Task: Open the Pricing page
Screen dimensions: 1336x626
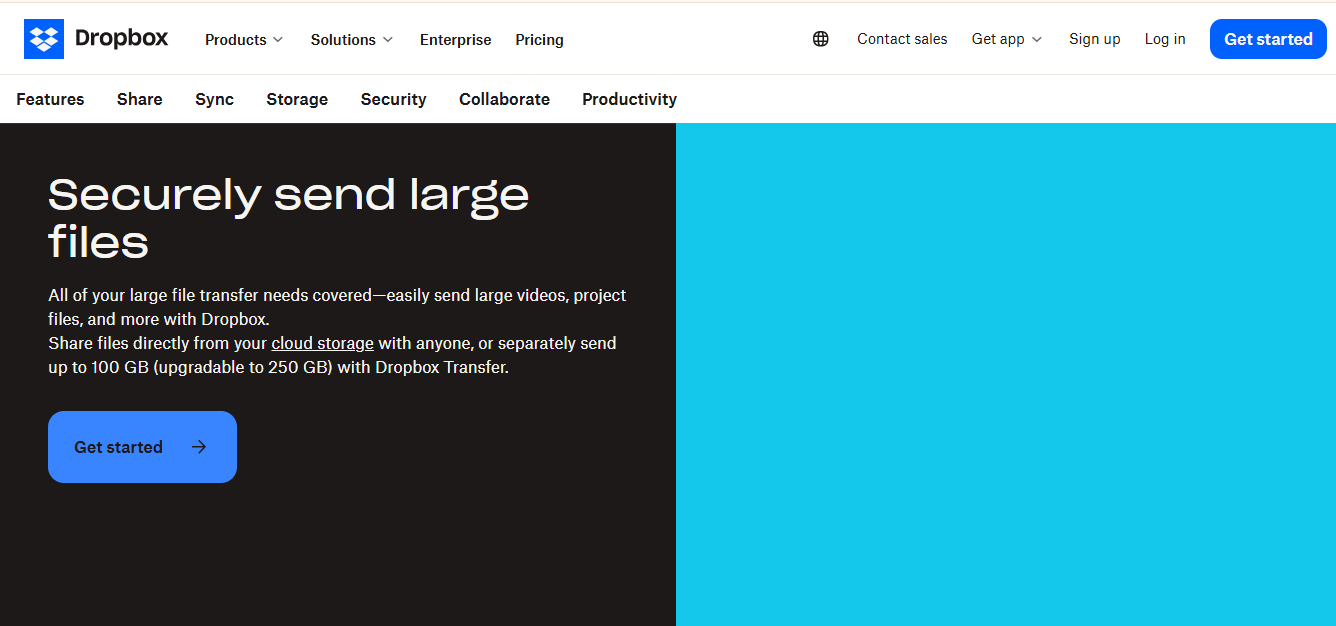Action: pyautogui.click(x=540, y=40)
